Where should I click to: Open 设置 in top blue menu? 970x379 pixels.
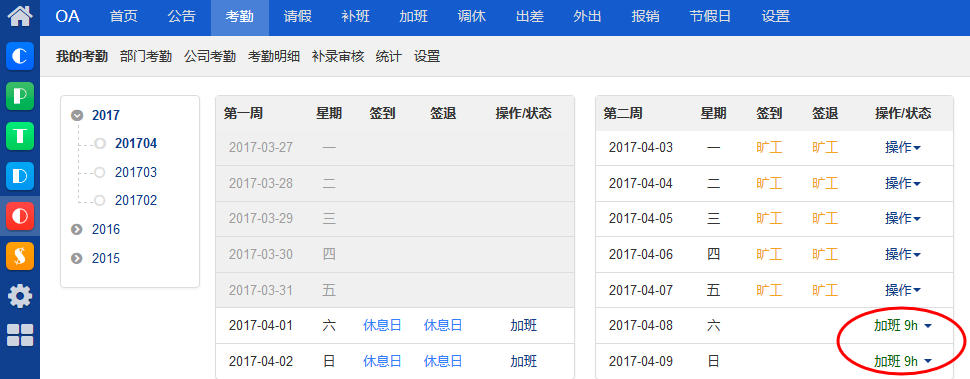pos(776,17)
